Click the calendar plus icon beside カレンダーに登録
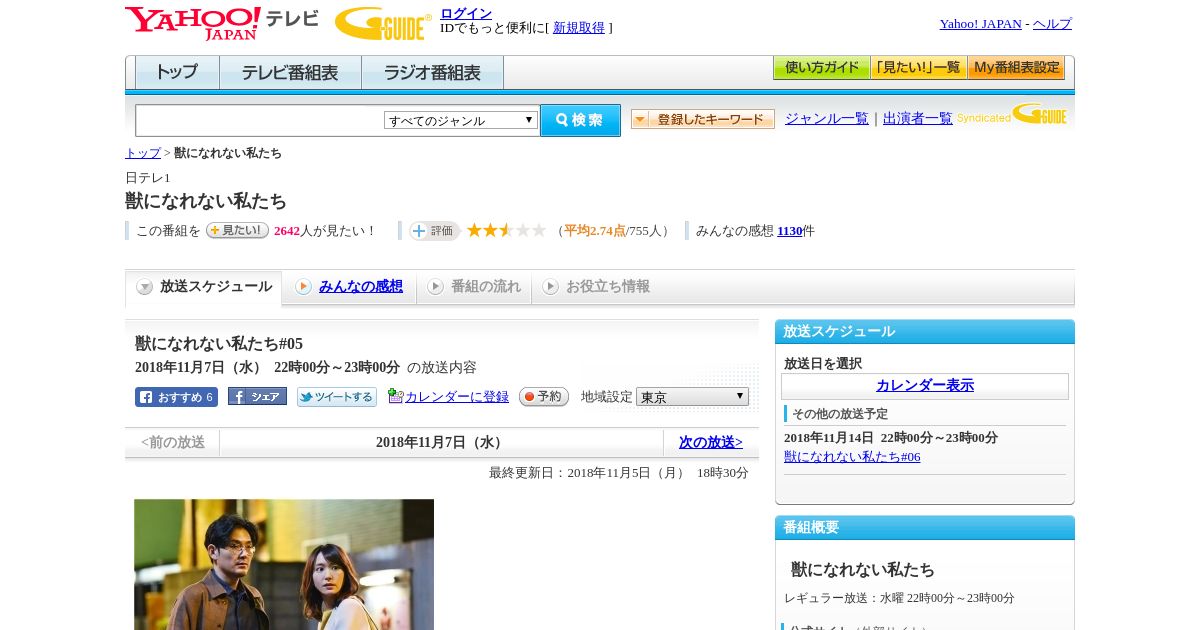 (x=395, y=396)
